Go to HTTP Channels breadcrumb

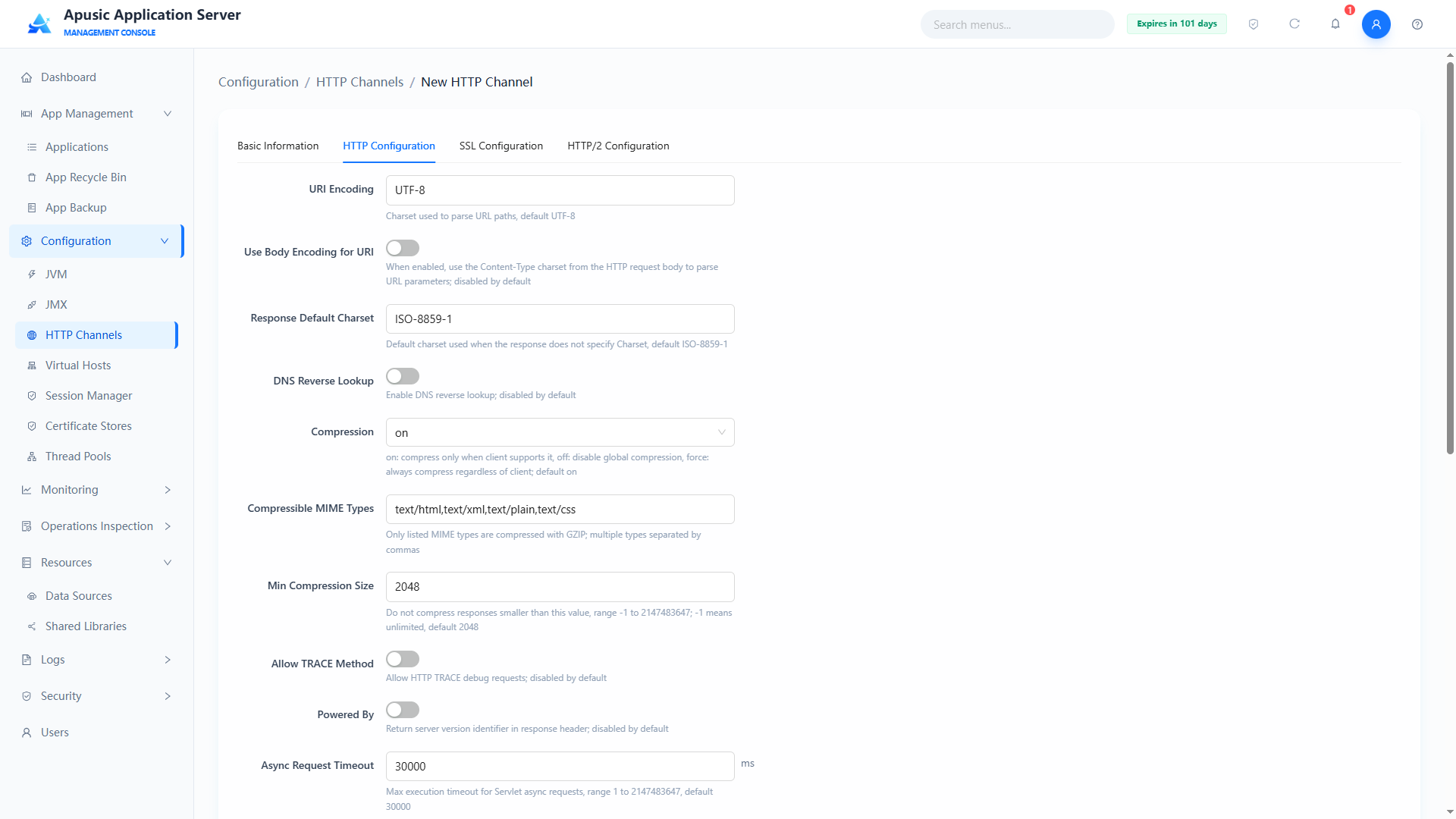coord(359,82)
